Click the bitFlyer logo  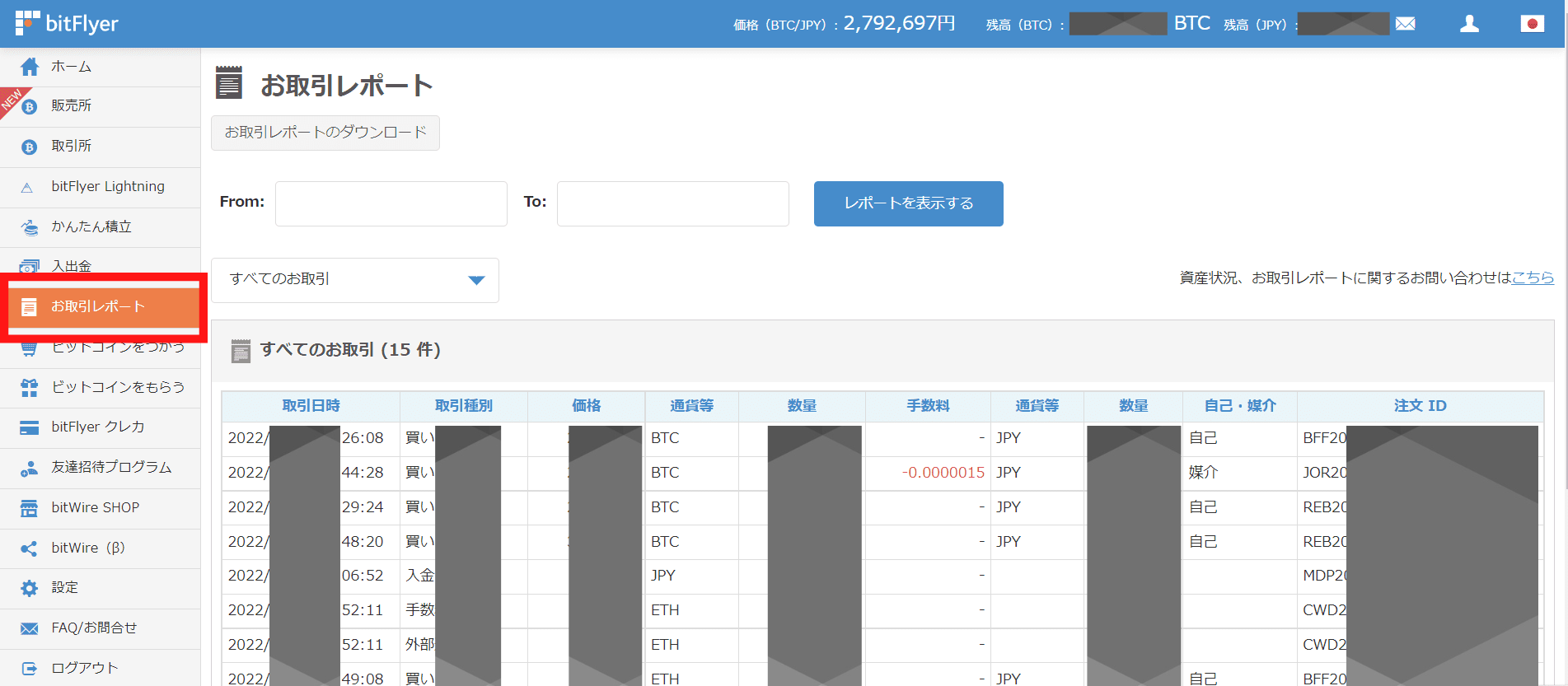(67, 23)
